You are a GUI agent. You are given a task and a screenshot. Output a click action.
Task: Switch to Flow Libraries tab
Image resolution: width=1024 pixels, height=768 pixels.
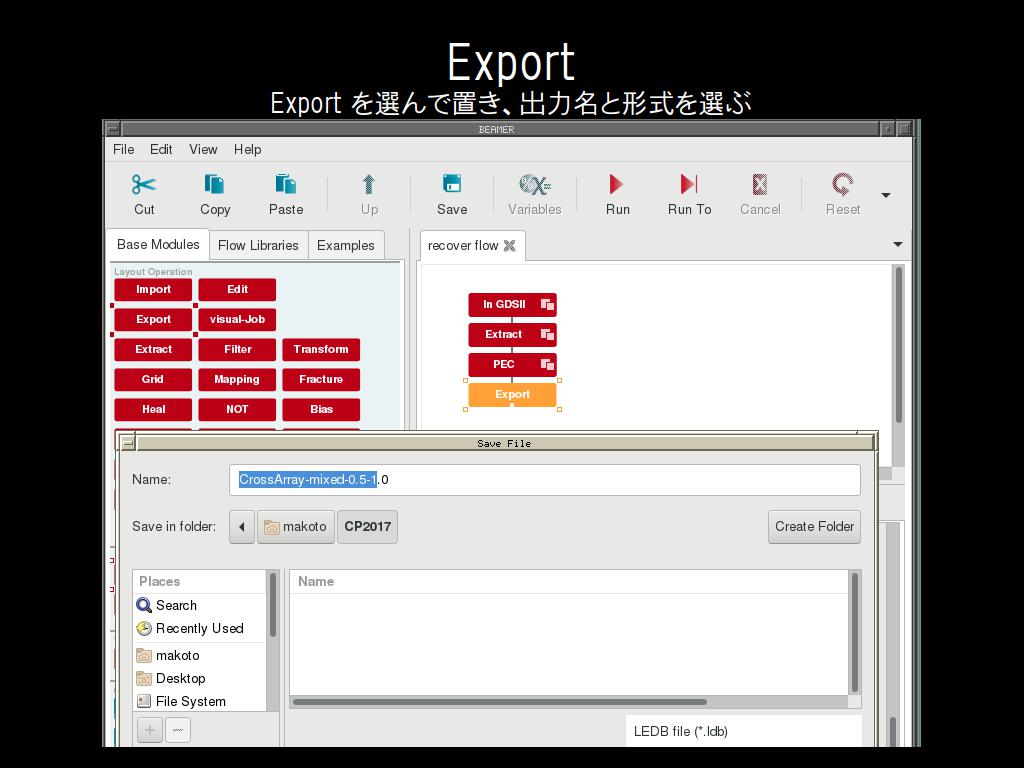[258, 246]
